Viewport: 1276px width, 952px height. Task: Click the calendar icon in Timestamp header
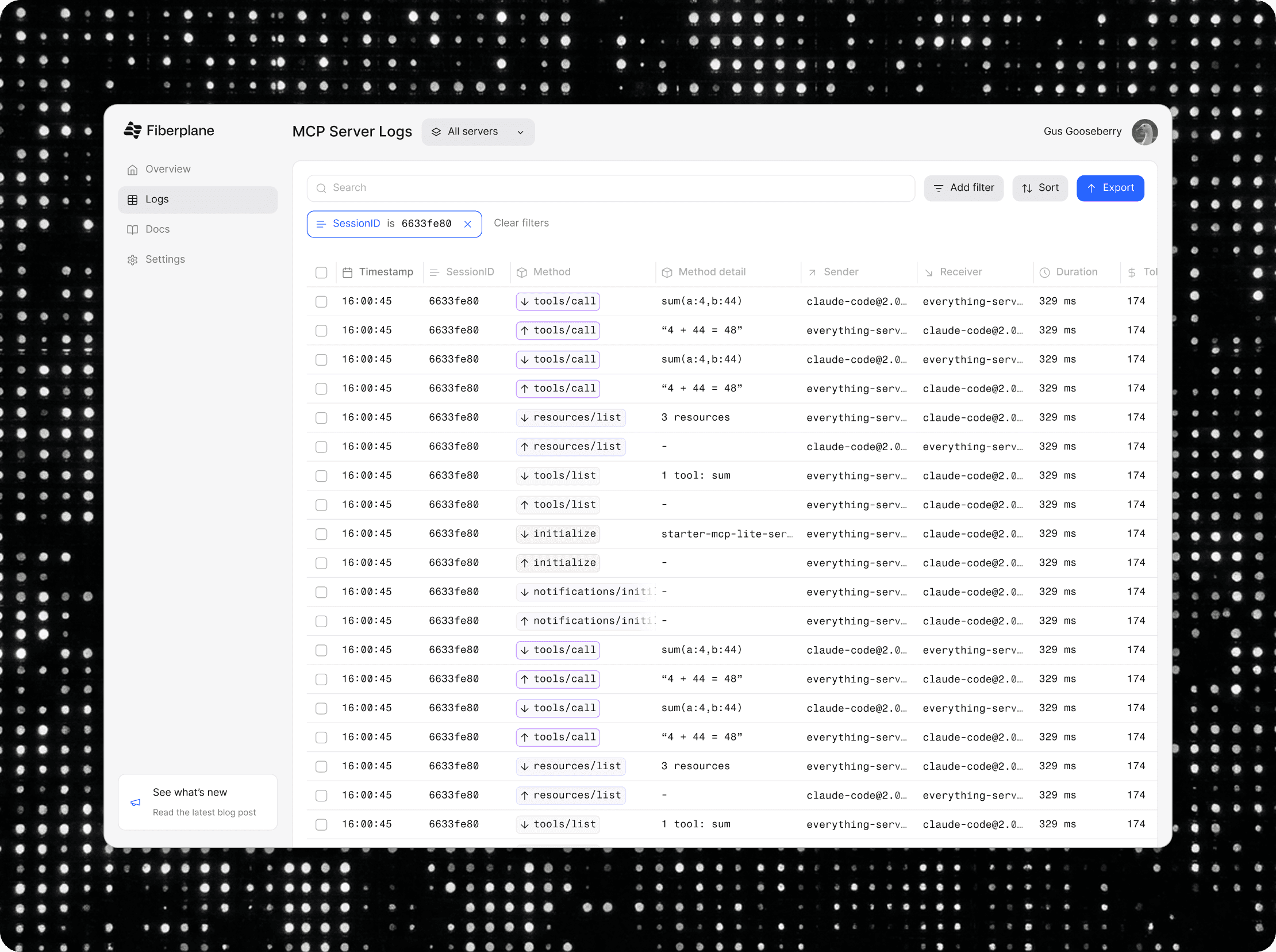tap(347, 272)
